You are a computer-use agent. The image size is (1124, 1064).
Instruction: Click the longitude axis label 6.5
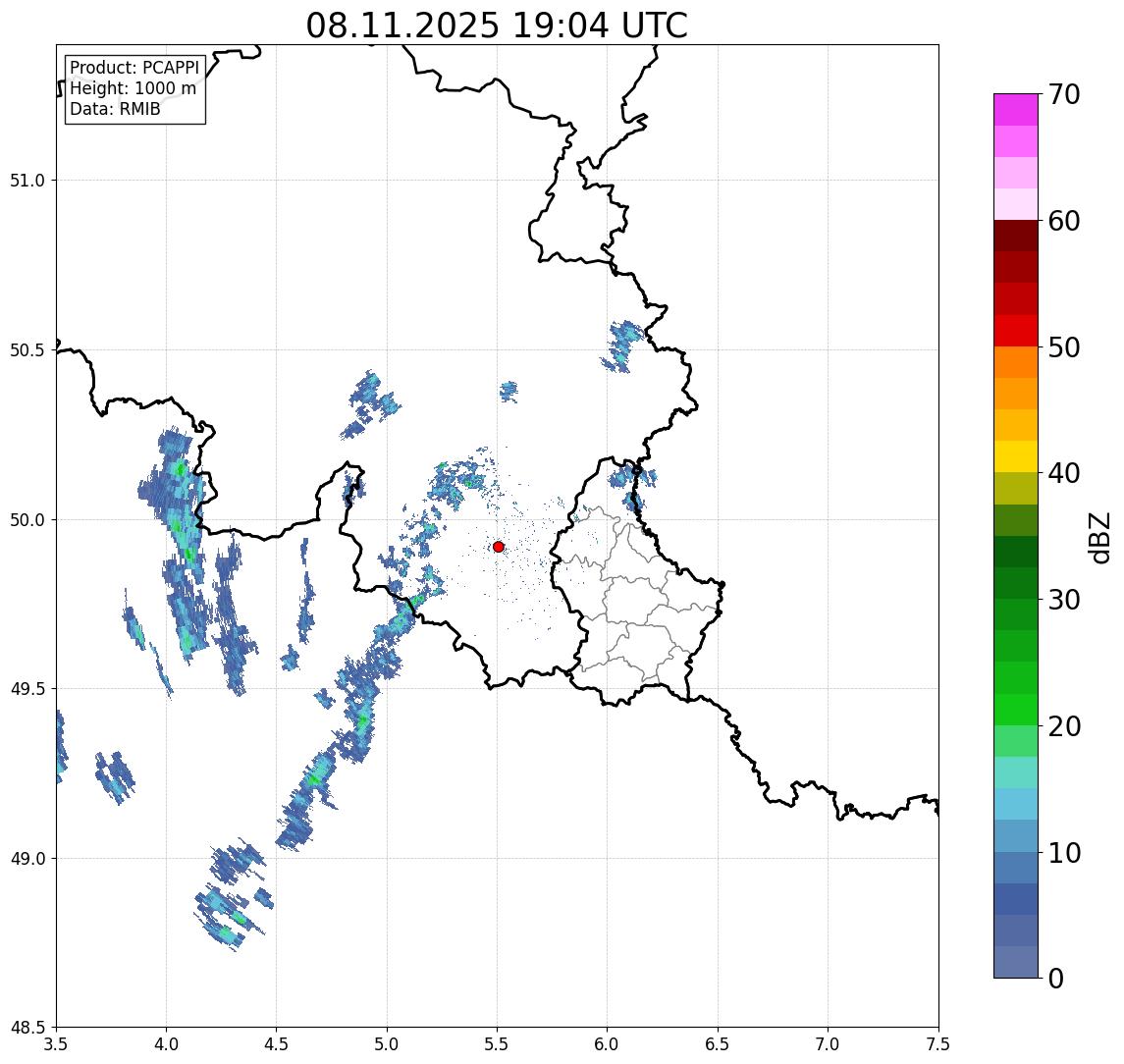[719, 1044]
